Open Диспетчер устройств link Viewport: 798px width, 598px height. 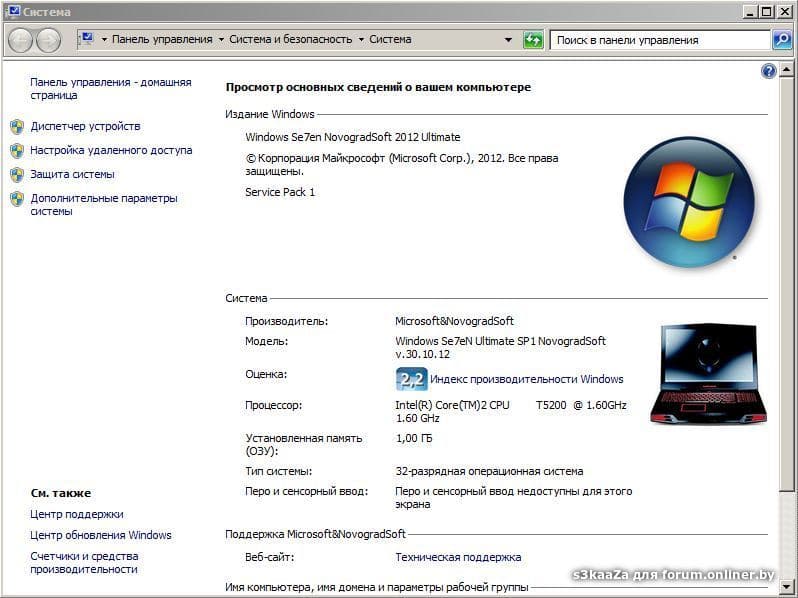coord(85,126)
